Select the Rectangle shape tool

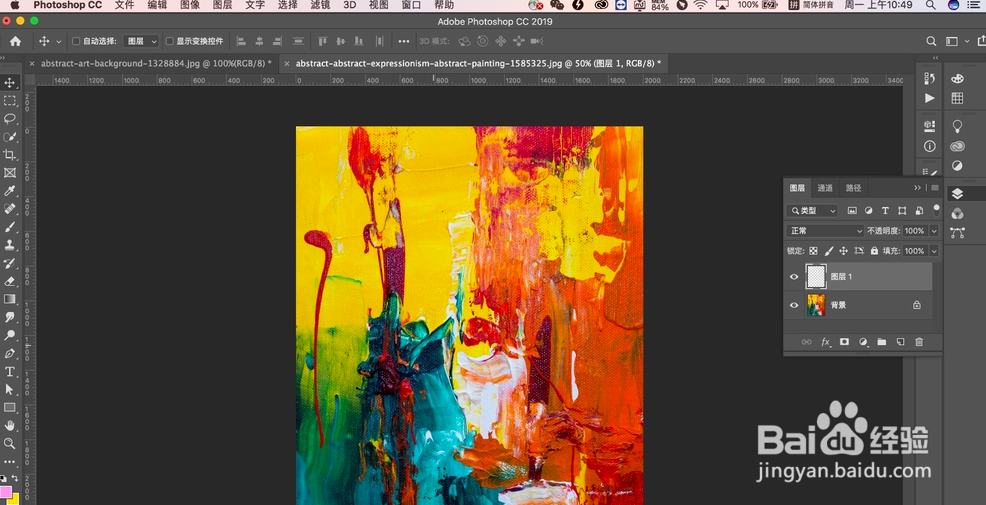click(x=9, y=408)
